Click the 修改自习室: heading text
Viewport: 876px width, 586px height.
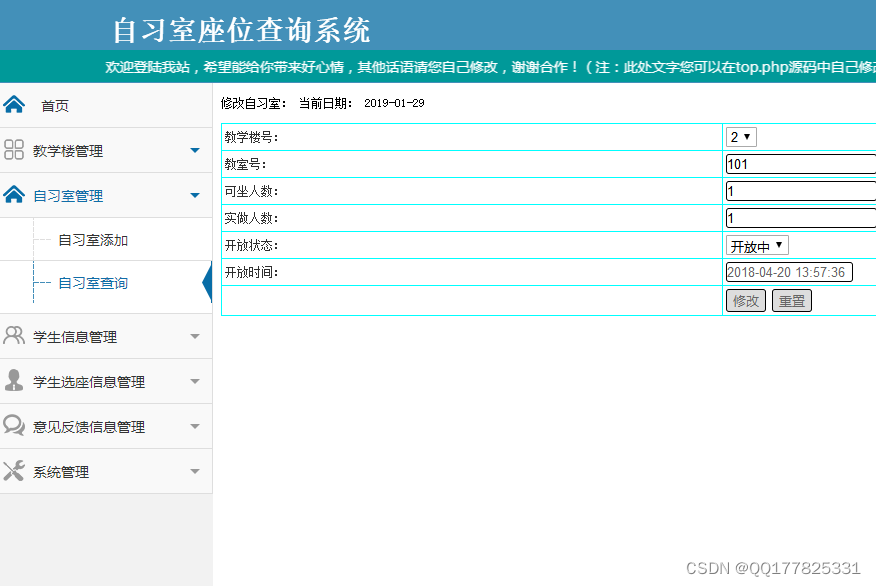click(254, 103)
